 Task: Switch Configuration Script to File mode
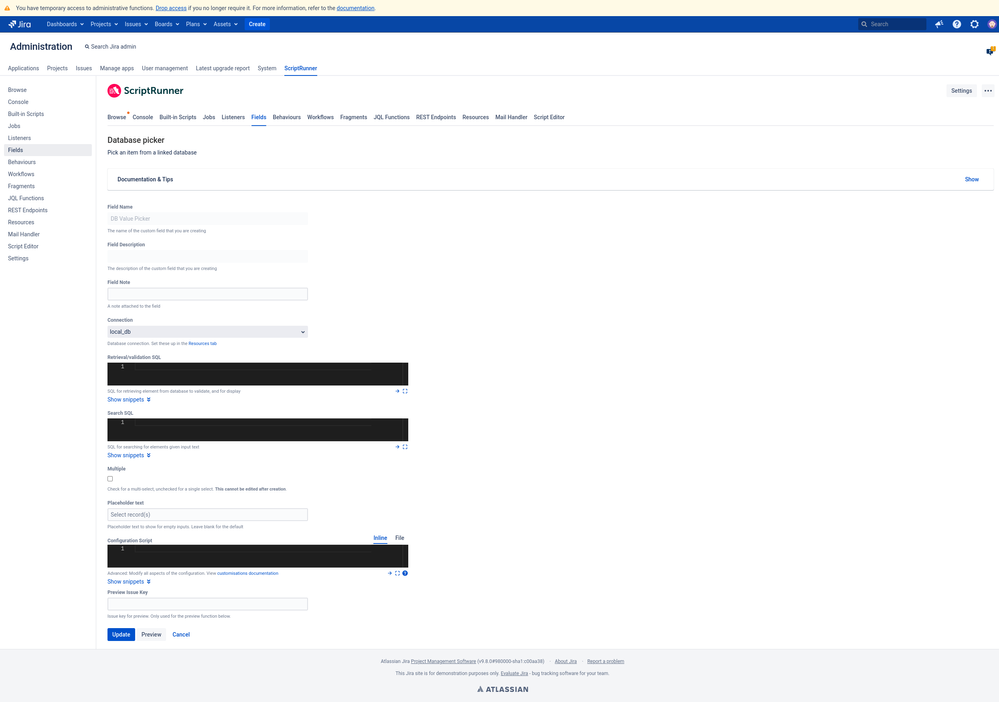point(399,538)
